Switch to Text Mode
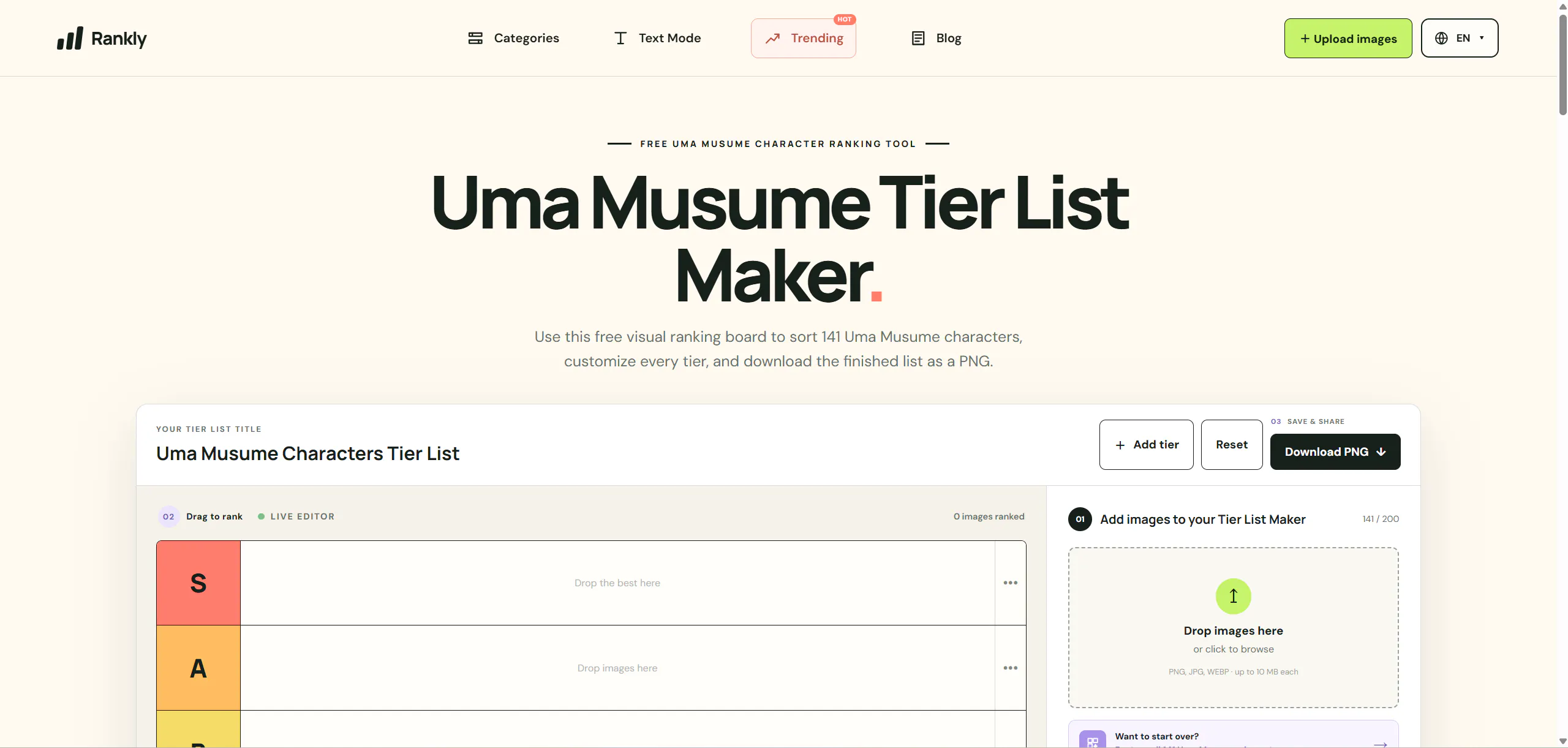The height and width of the screenshot is (748, 1568). 657,38
